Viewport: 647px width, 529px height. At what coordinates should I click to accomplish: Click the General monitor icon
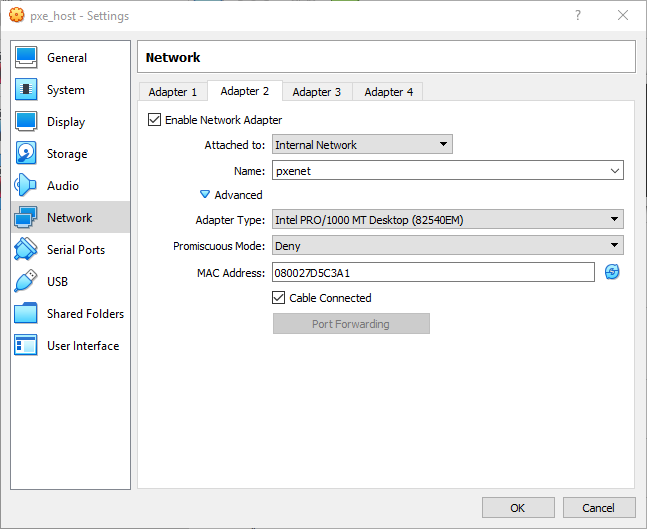(26, 57)
